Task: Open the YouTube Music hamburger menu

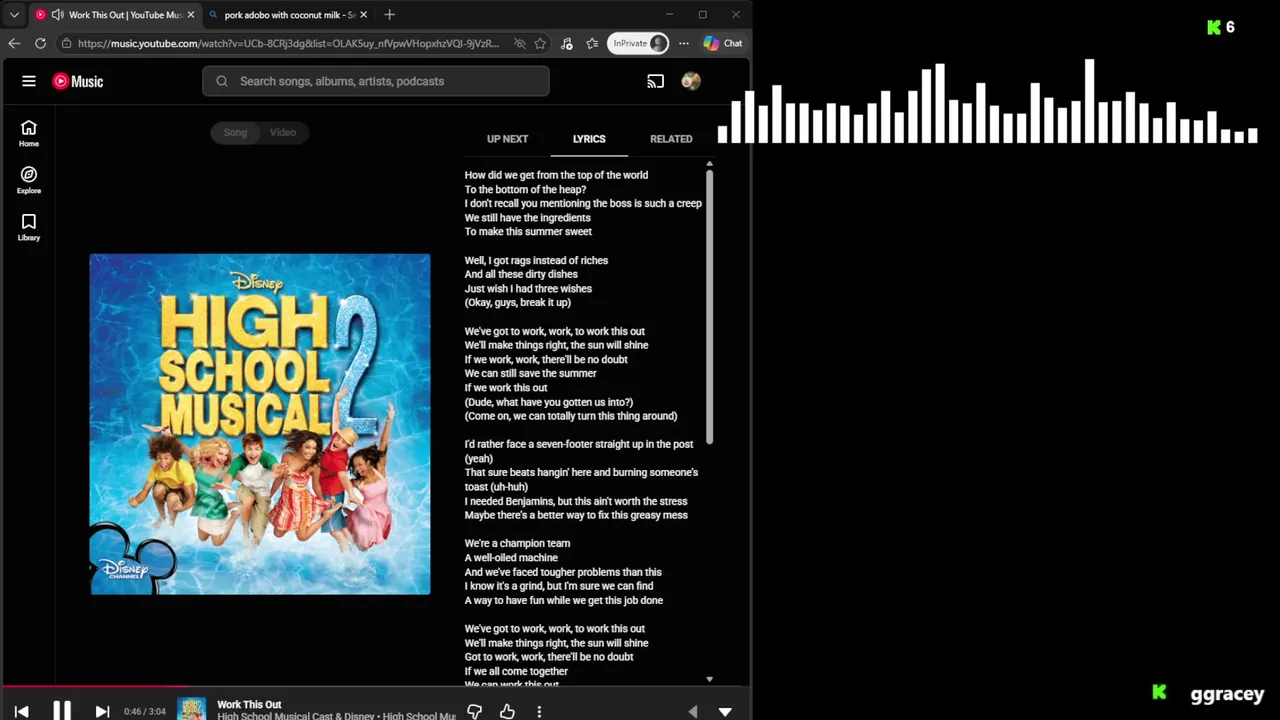Action: coord(29,81)
